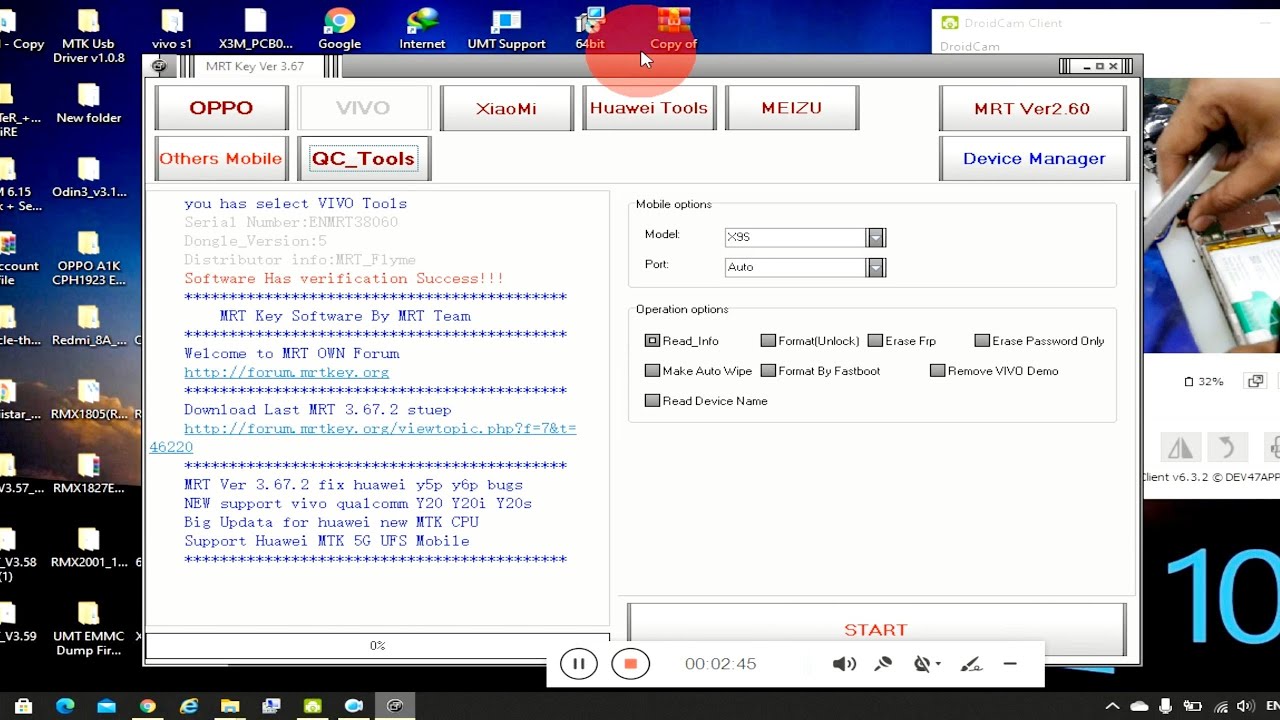Open Internet Explorer from the taskbar
The height and width of the screenshot is (720, 1280).
tap(189, 706)
